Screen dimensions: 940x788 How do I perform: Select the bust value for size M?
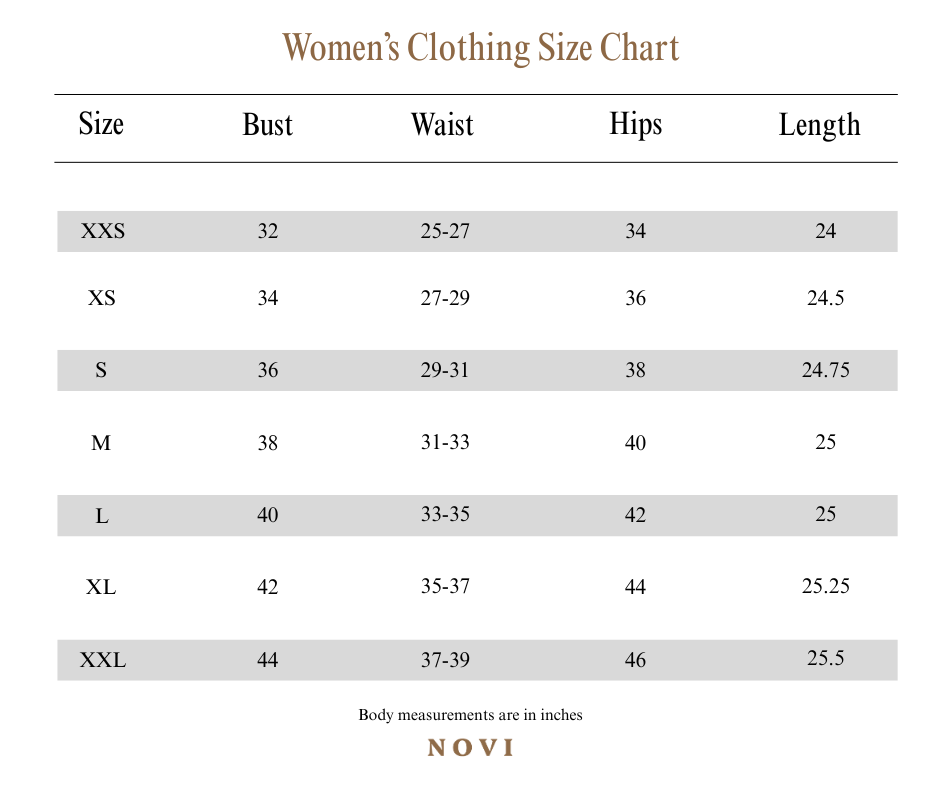(x=268, y=443)
